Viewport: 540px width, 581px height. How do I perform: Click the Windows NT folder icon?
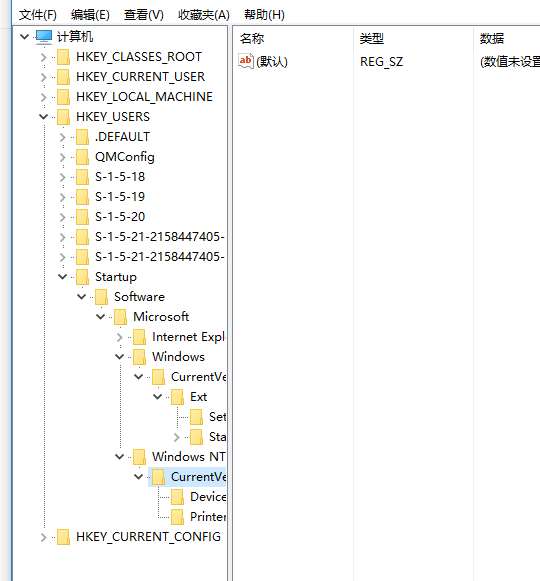(x=139, y=457)
